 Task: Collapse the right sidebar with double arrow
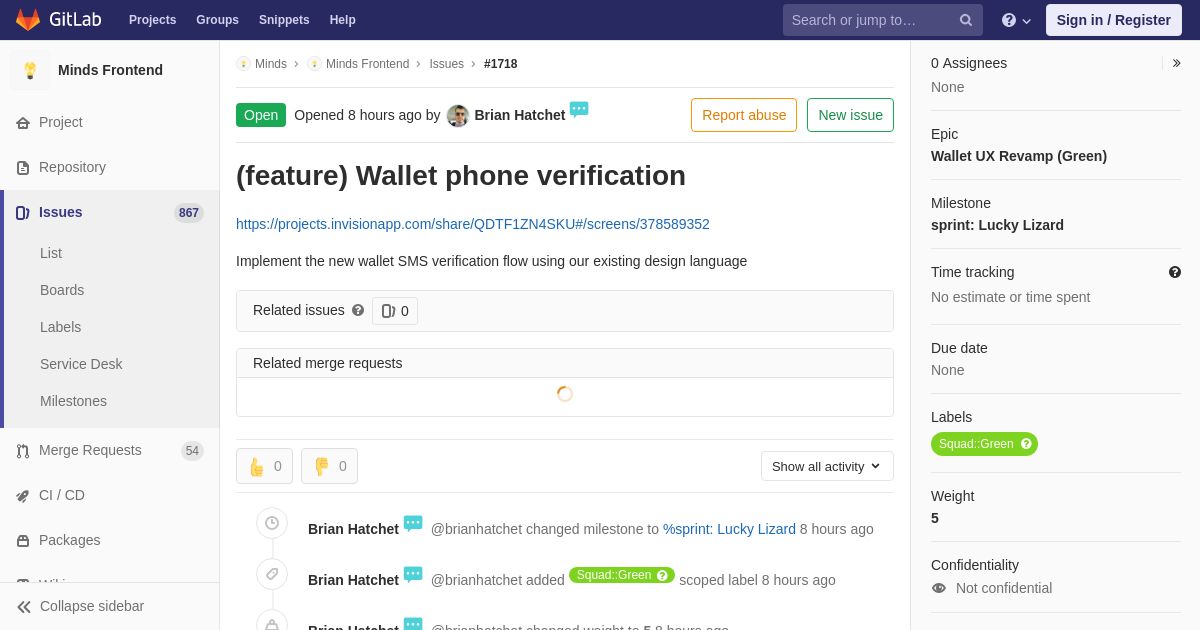(1176, 63)
